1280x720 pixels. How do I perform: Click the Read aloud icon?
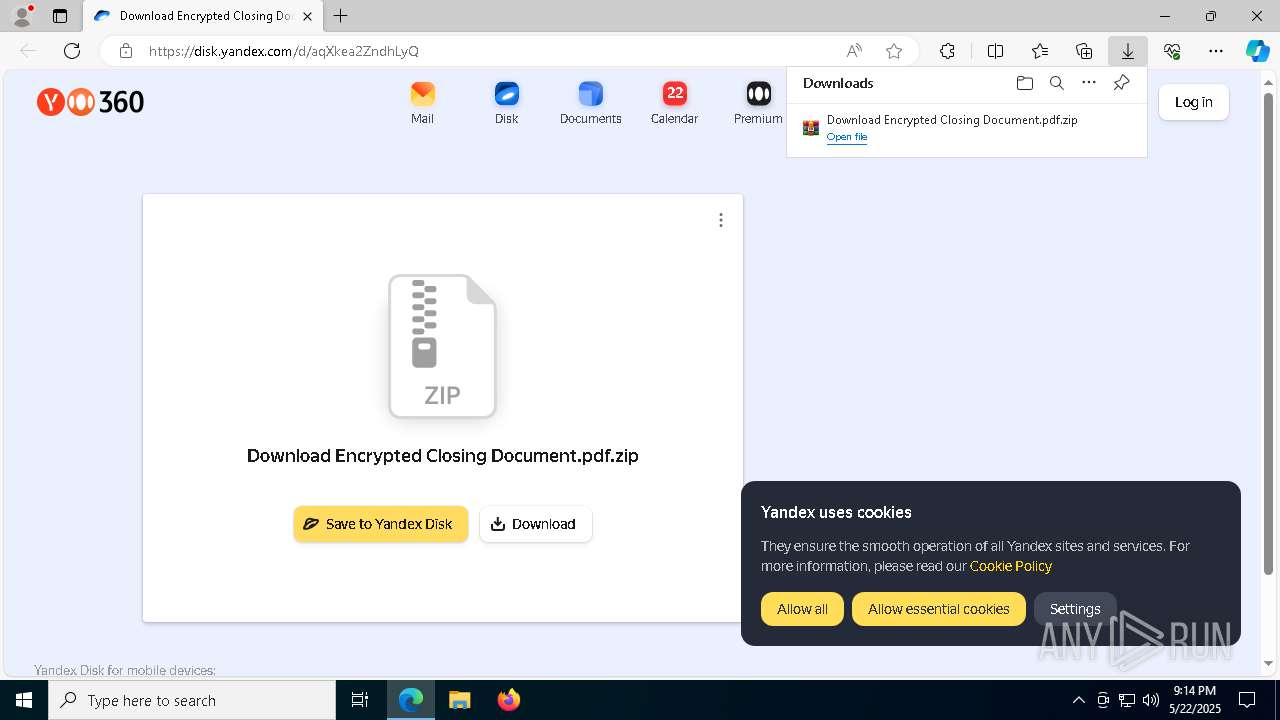click(854, 51)
